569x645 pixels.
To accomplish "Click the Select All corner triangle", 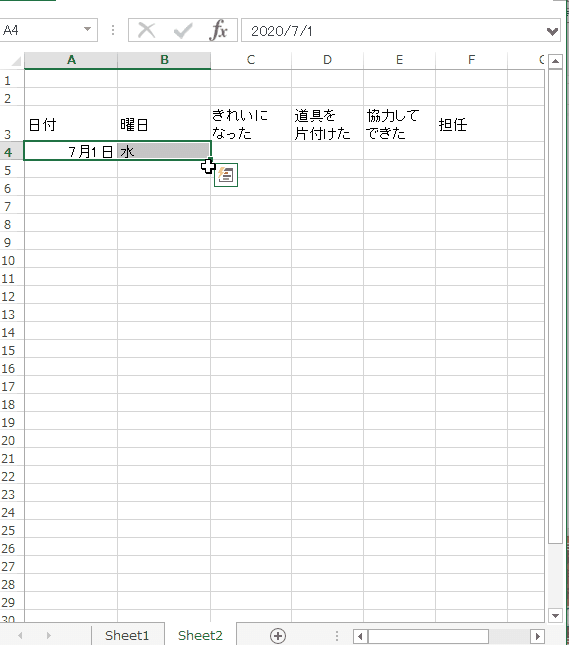I will pos(16,62).
